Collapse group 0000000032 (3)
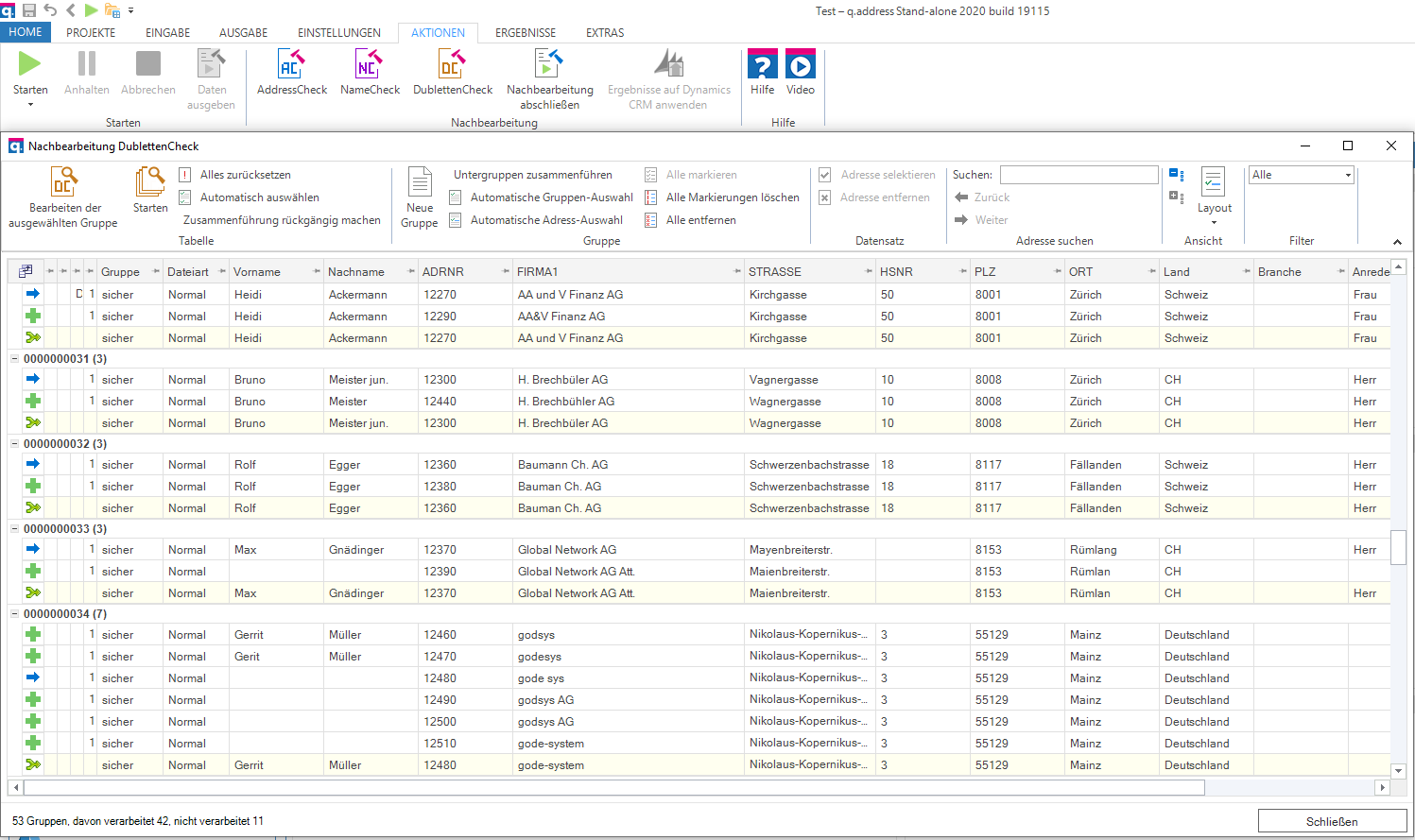 [x=15, y=443]
